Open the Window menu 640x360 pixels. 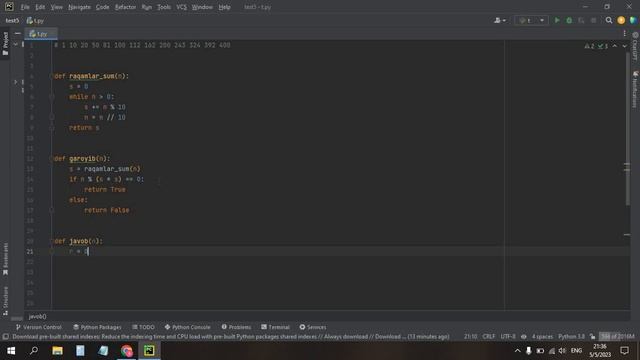coord(202,7)
